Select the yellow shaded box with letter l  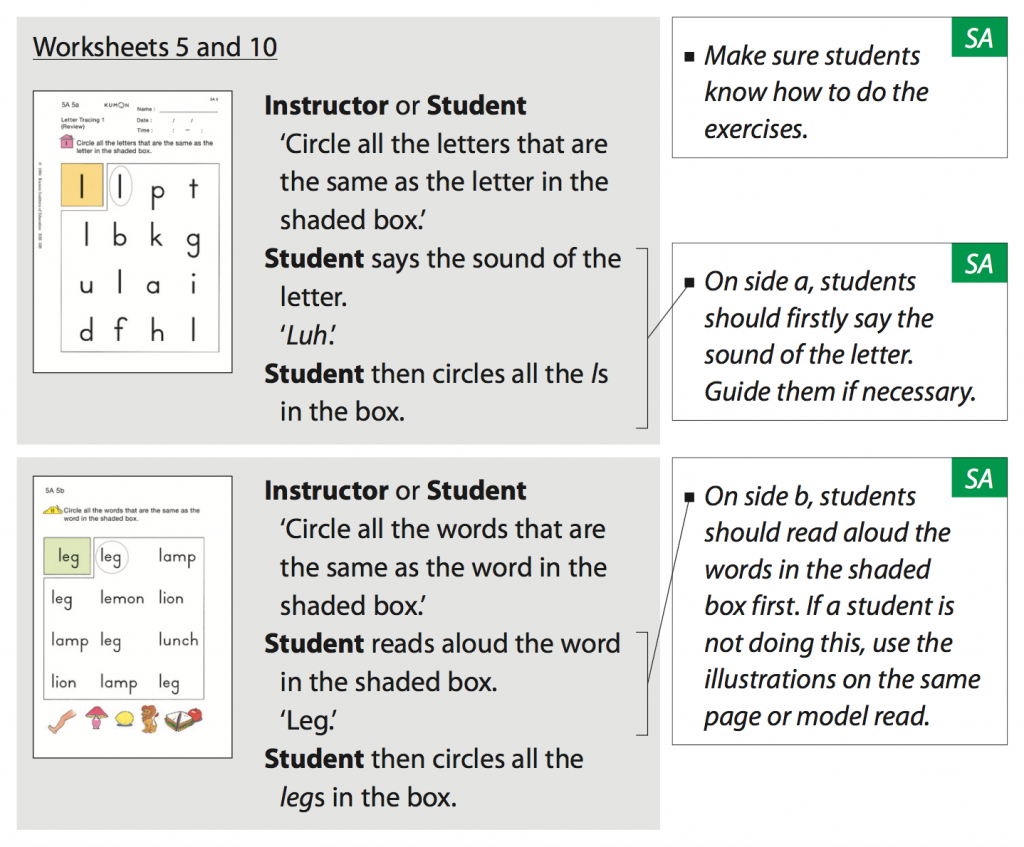tap(83, 186)
